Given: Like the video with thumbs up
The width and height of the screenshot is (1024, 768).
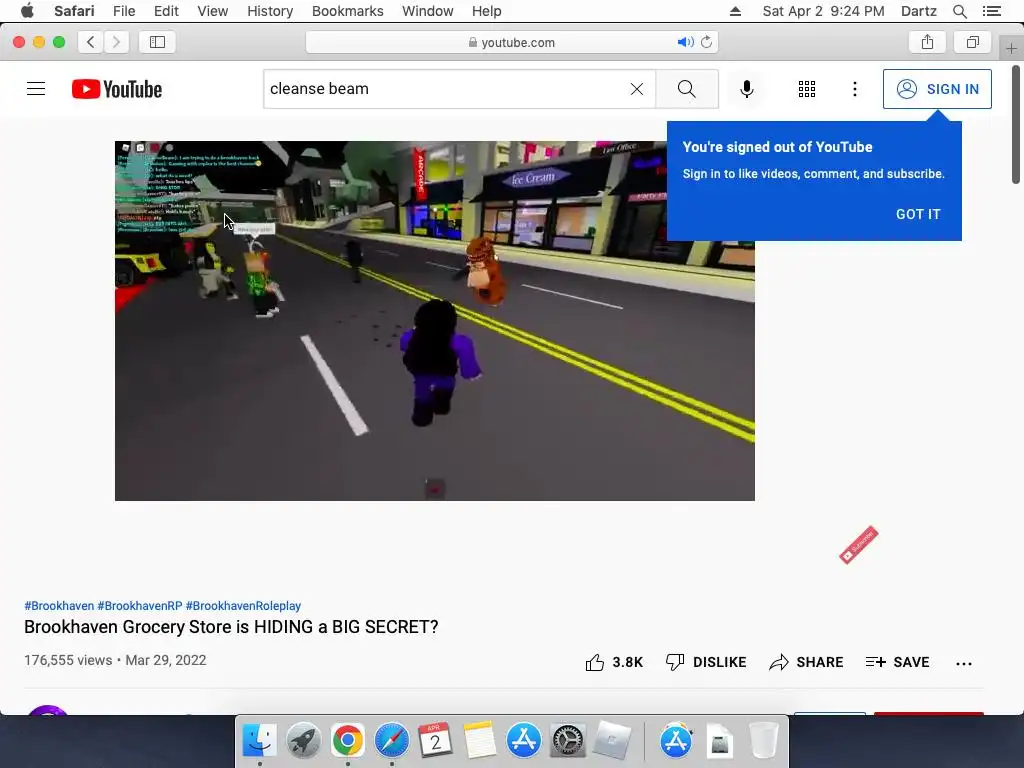Looking at the screenshot, I should coord(614,662).
